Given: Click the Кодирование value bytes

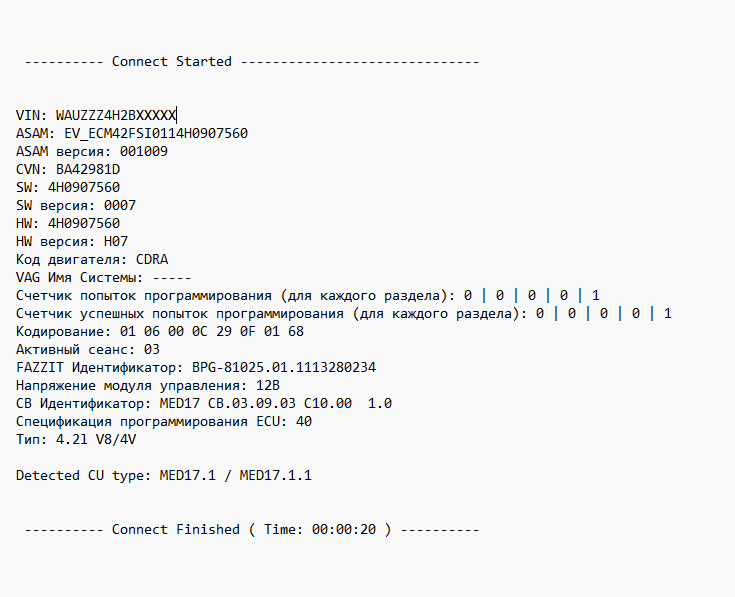Looking at the screenshot, I should point(211,332).
